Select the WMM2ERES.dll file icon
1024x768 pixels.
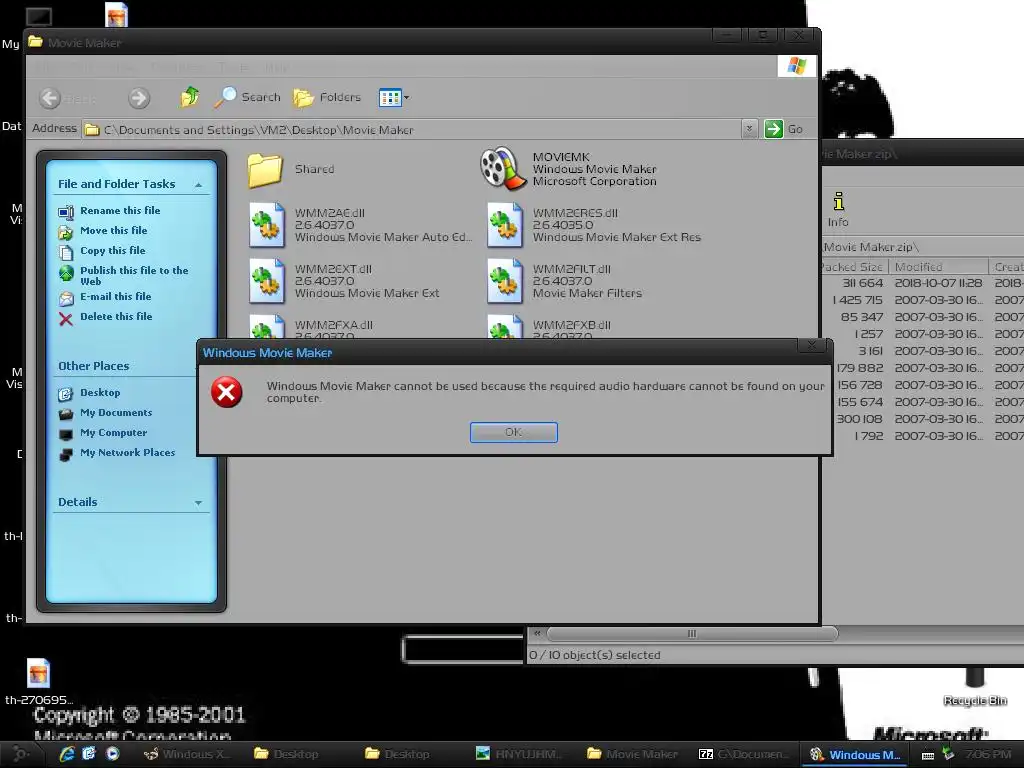point(504,225)
